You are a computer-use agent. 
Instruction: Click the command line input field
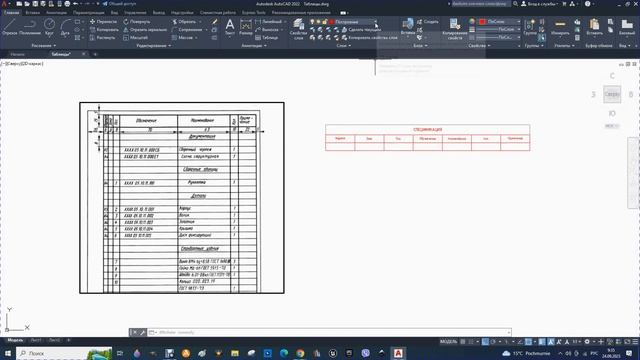[x=331, y=332]
